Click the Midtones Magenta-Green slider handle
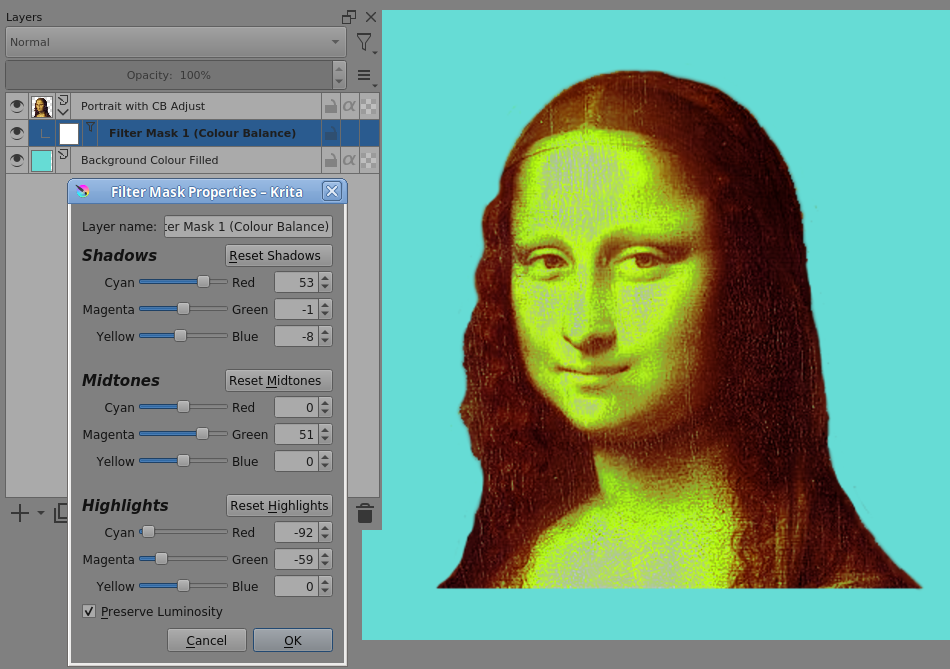This screenshot has width=950, height=669. 202,434
